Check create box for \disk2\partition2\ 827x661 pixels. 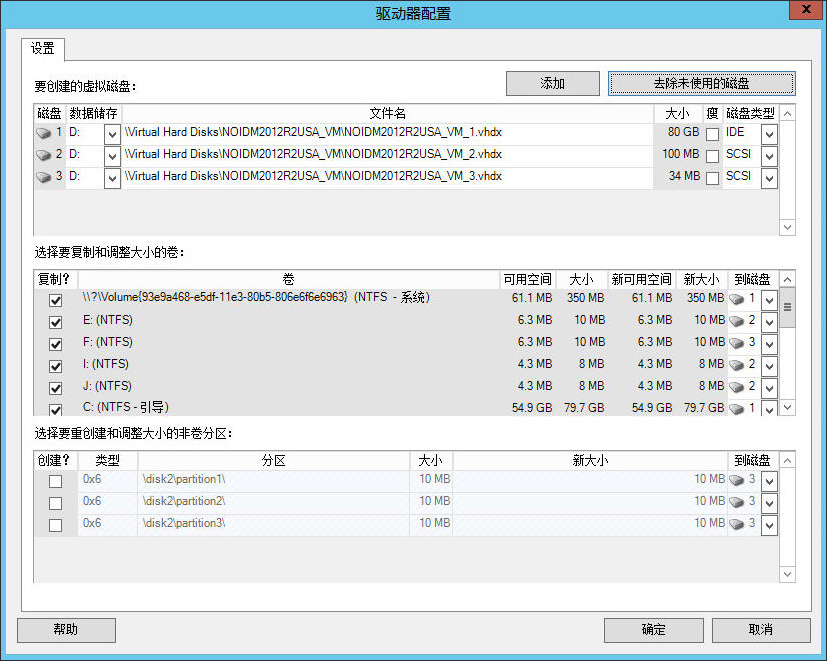coord(56,503)
